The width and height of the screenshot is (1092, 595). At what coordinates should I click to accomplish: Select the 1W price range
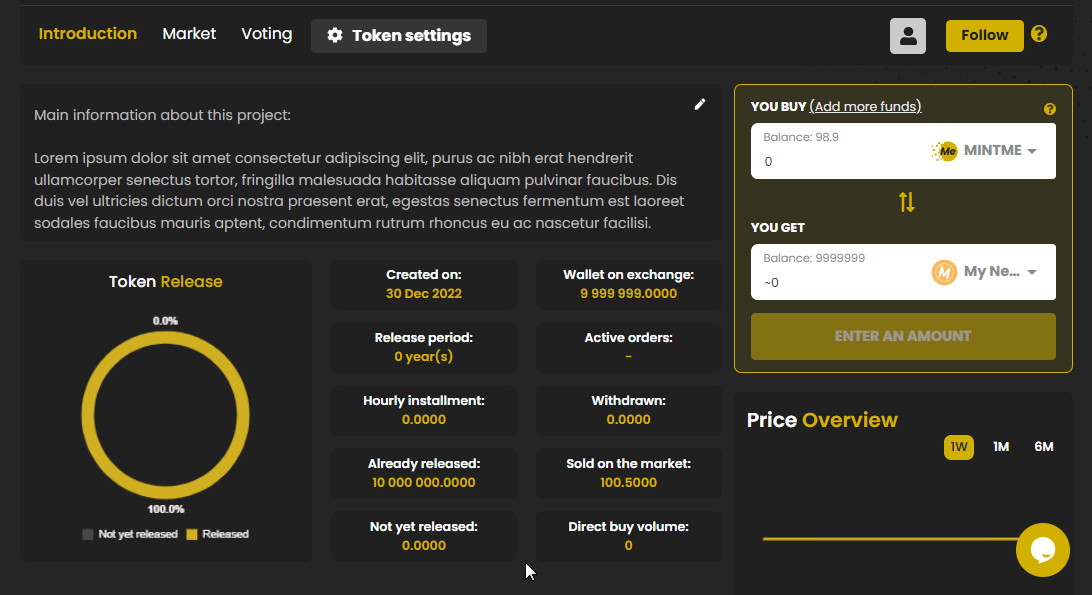click(958, 447)
